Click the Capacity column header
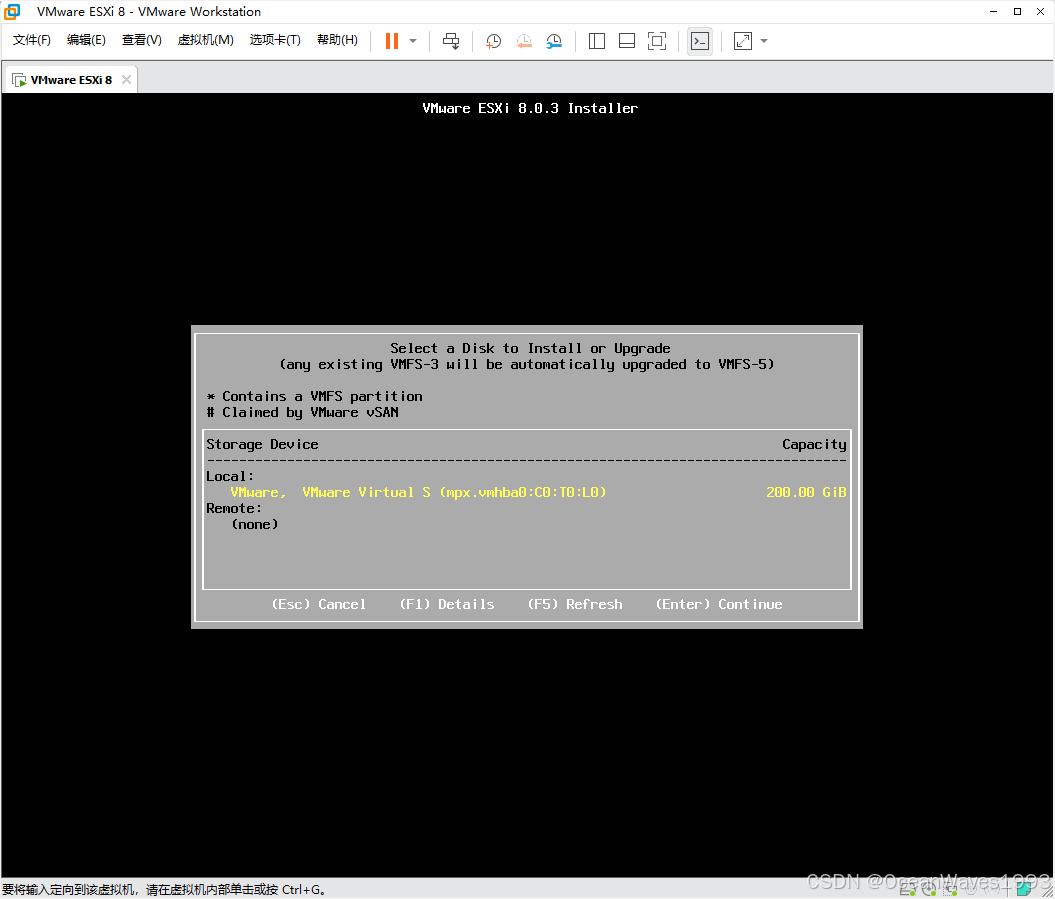 pyautogui.click(x=814, y=444)
